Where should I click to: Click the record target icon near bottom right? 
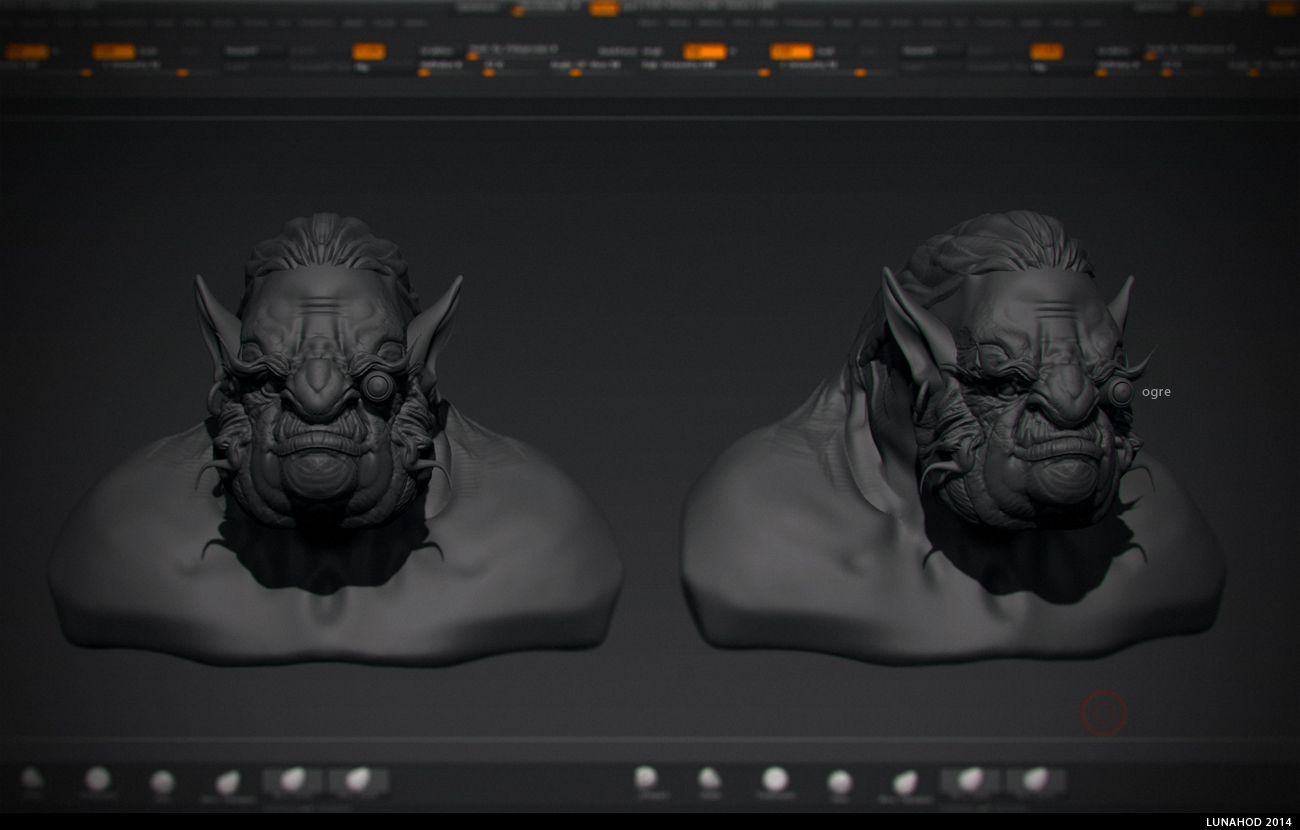point(1103,714)
